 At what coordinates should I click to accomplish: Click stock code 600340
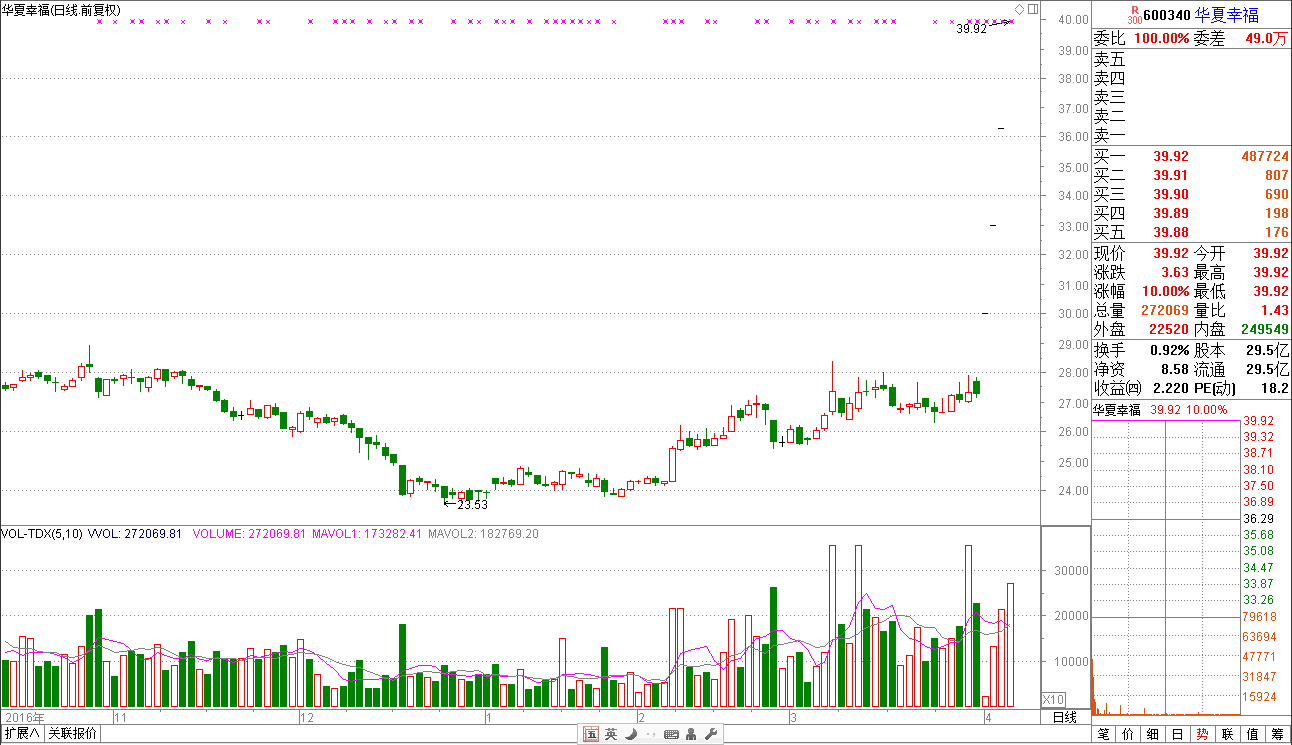(x=1167, y=15)
